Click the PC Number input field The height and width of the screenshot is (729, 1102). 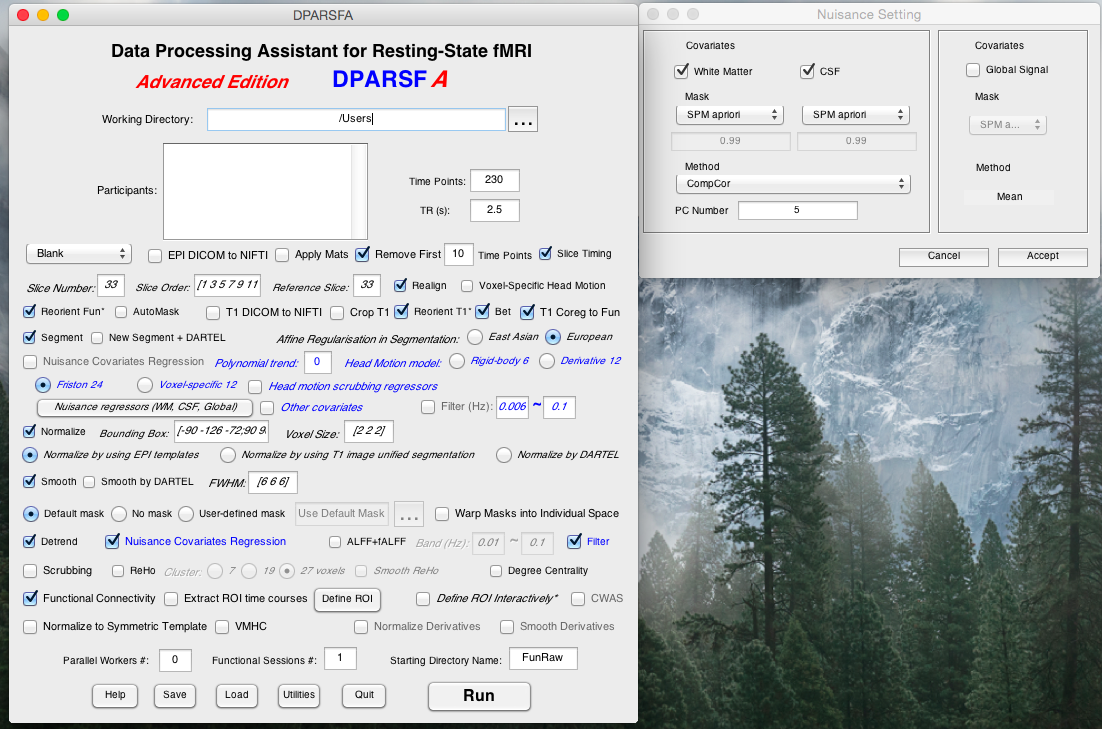pos(797,211)
